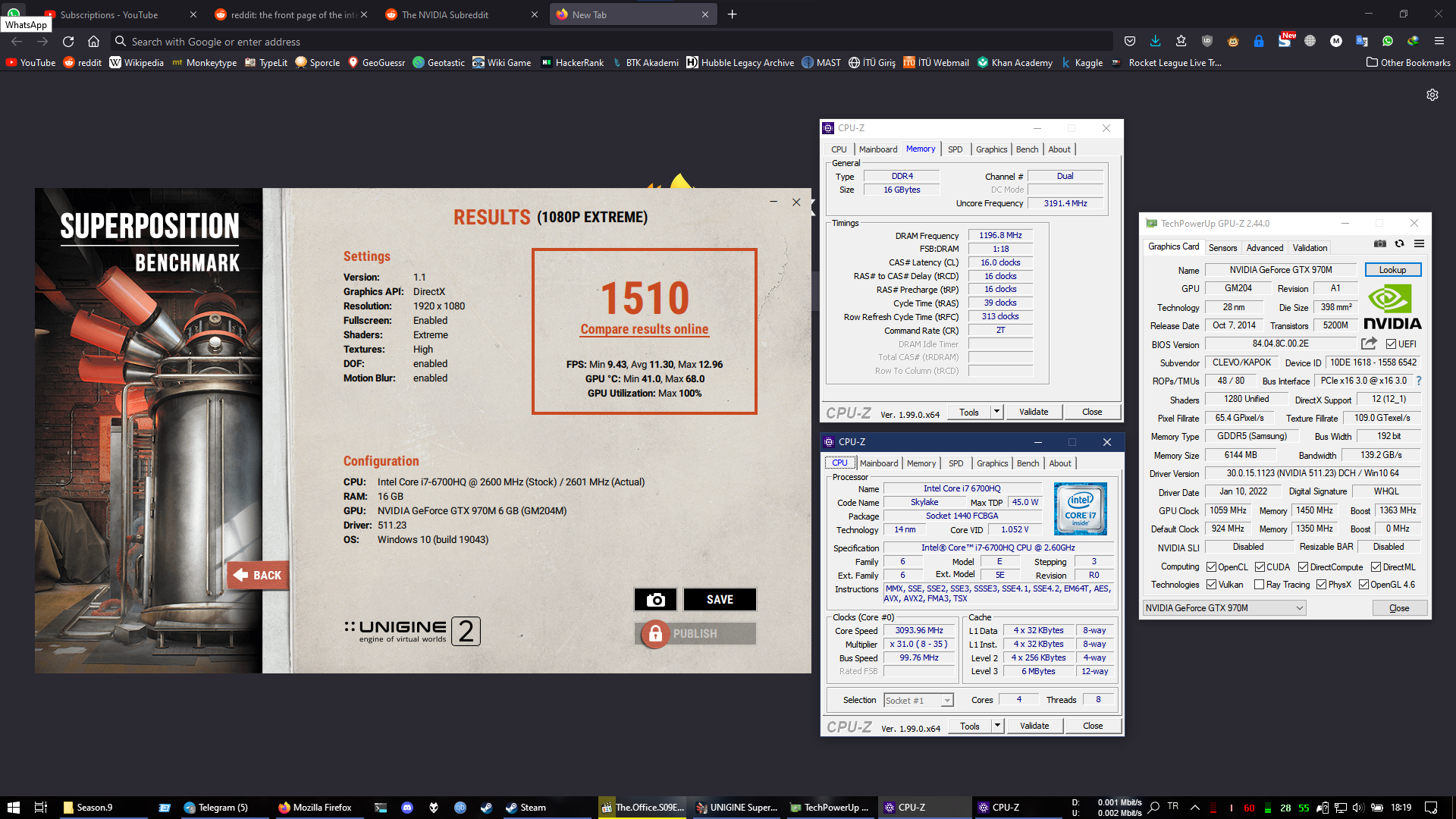This screenshot has width=1456, height=819.
Task: Open the uBlock Origin extension
Action: click(x=1207, y=41)
